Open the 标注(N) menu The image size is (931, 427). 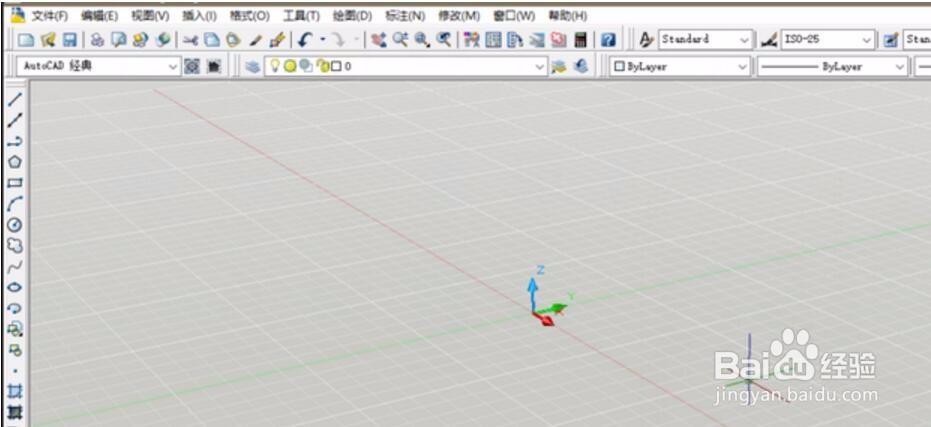[x=405, y=15]
